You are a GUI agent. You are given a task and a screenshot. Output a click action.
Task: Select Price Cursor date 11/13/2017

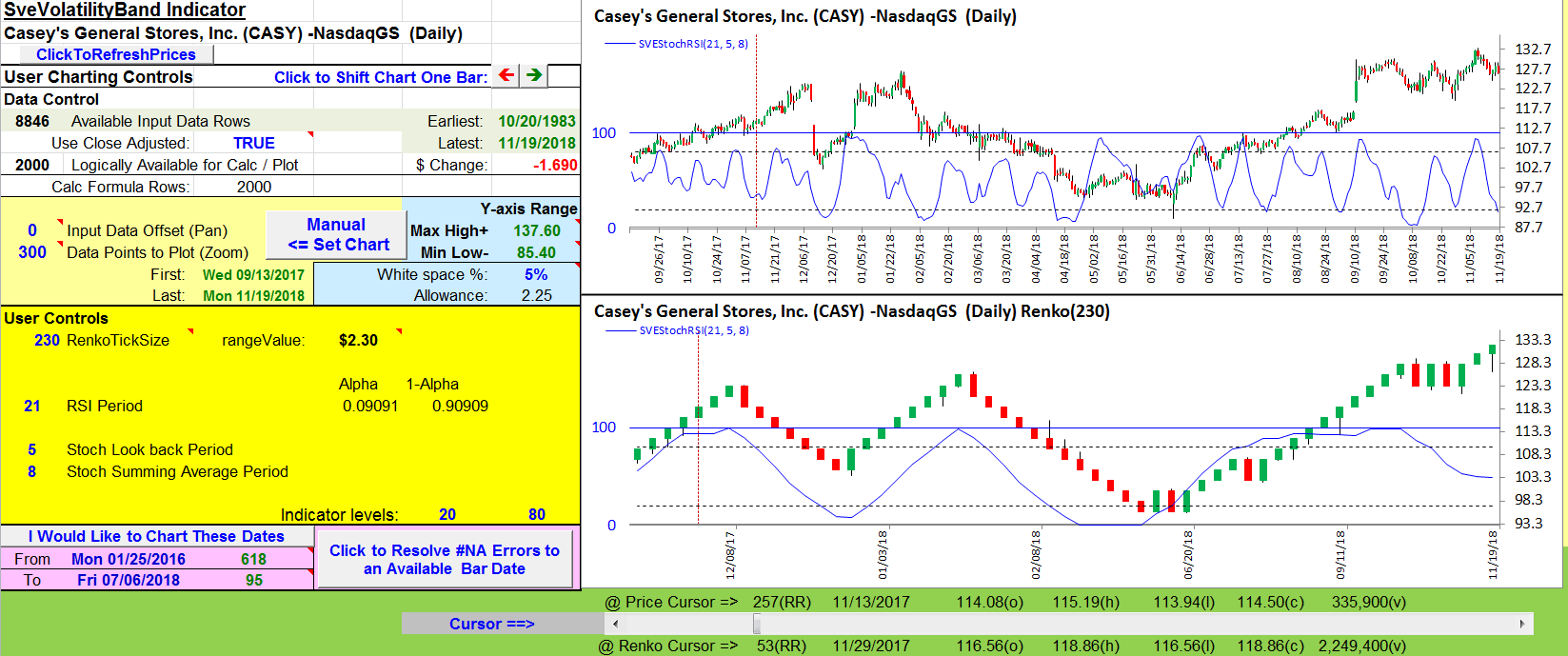[x=871, y=602]
